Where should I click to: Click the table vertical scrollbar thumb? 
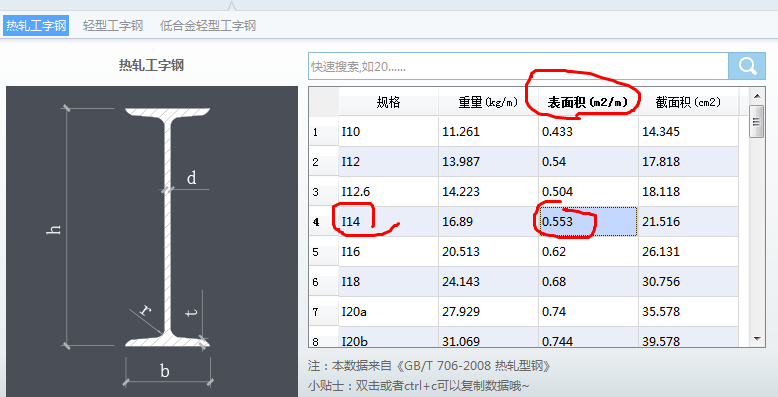pos(757,122)
